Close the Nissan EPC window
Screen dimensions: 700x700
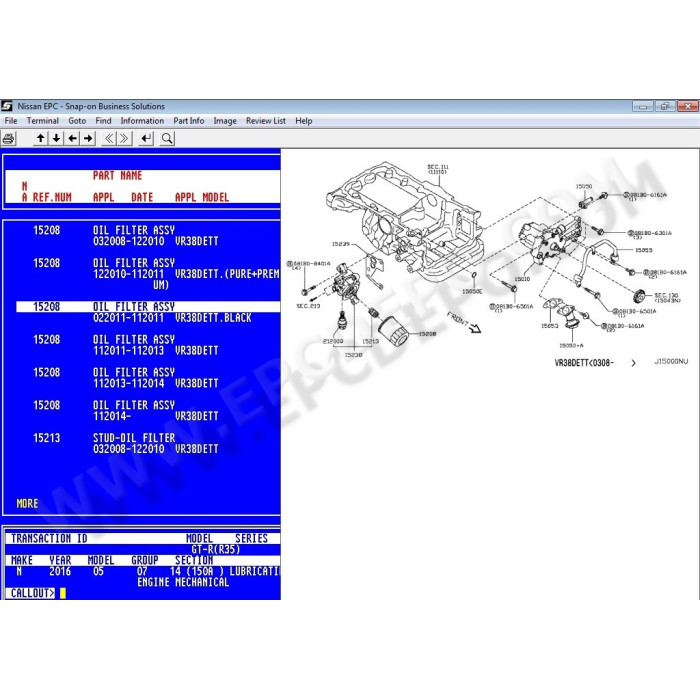[x=688, y=106]
